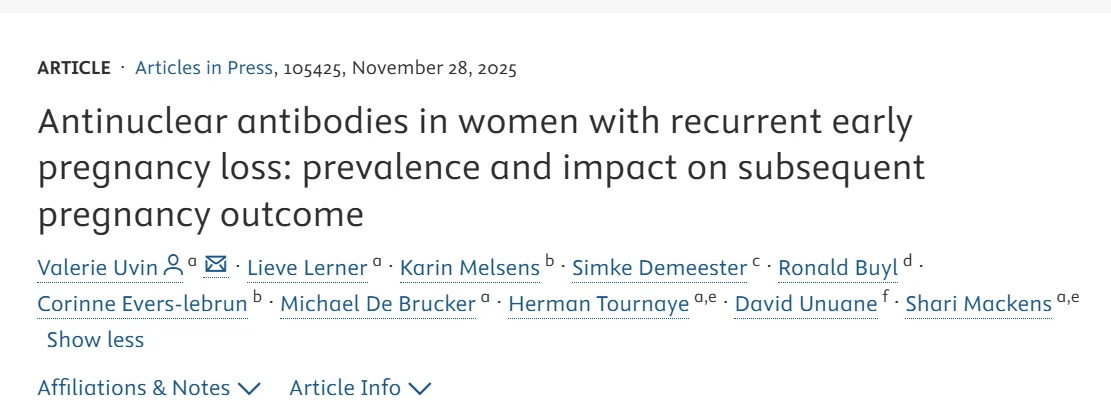The height and width of the screenshot is (411, 1111).
Task: Click the author profile icon beside Valerie Uvin
Action: click(x=173, y=266)
